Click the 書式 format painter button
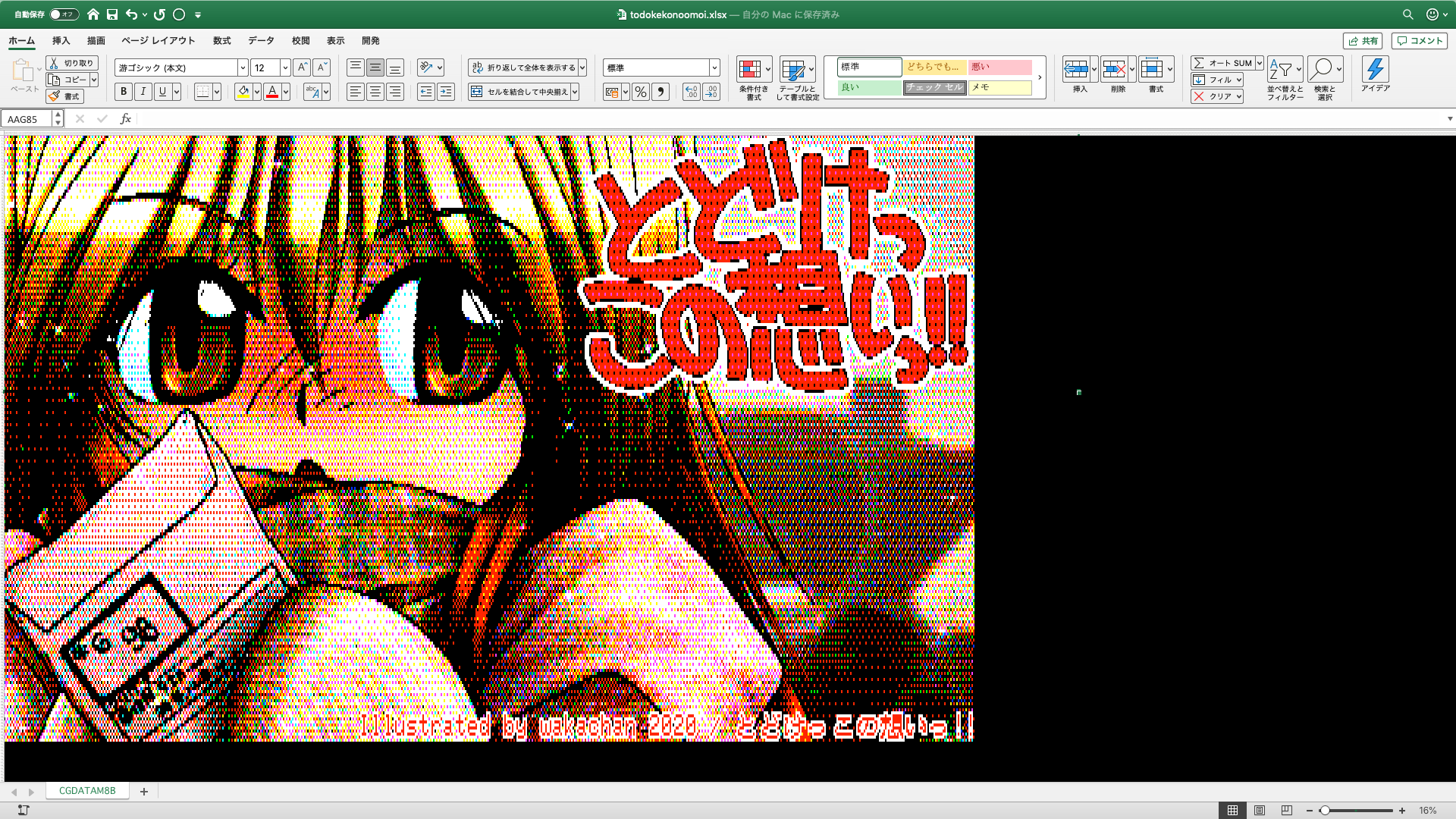 point(64,96)
